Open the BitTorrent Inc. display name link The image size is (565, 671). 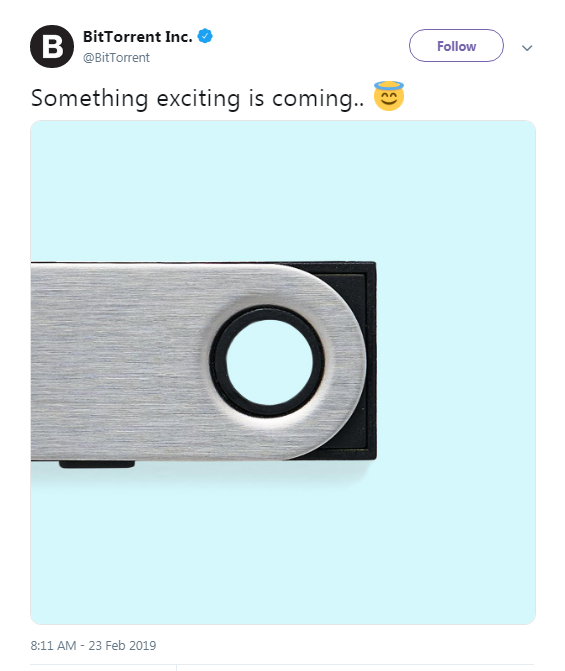137,37
